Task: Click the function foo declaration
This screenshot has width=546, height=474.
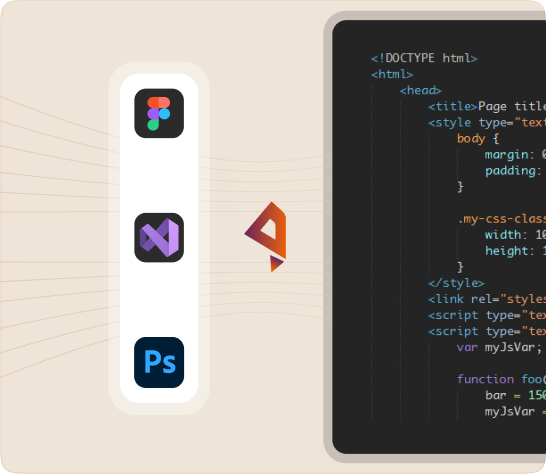Action: tap(501, 379)
